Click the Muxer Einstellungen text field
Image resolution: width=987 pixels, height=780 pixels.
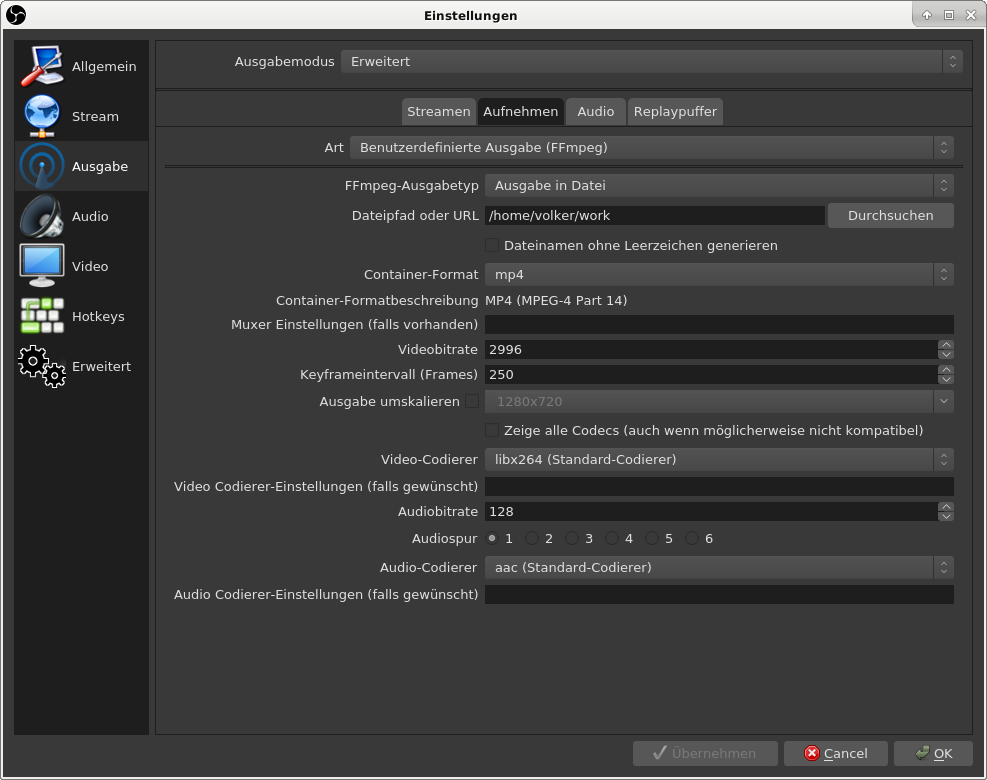[718, 324]
